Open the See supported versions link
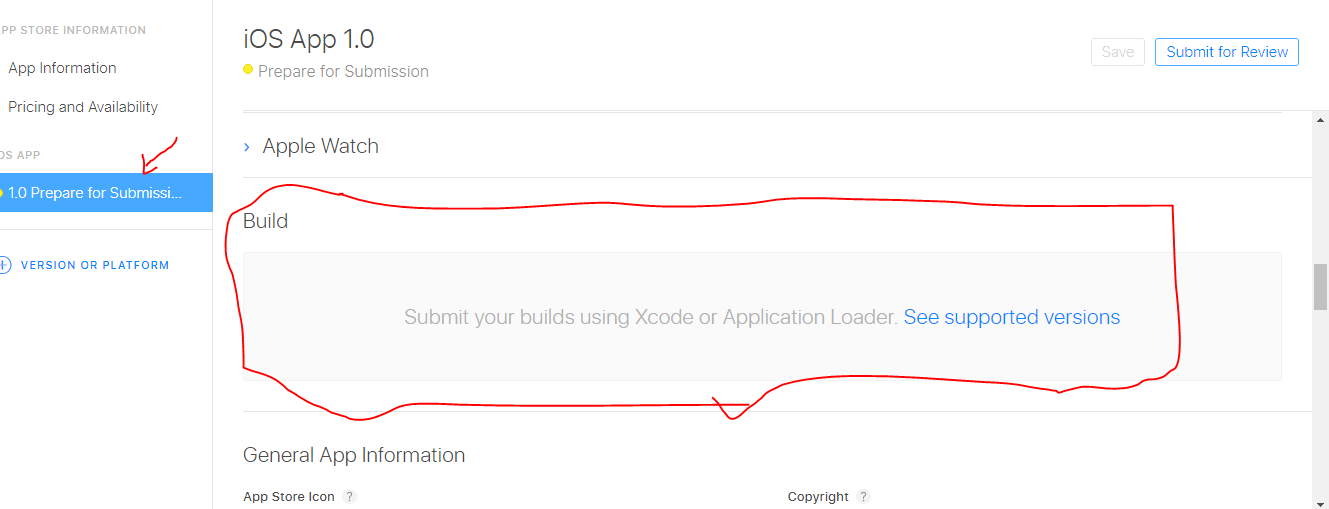 (1011, 317)
